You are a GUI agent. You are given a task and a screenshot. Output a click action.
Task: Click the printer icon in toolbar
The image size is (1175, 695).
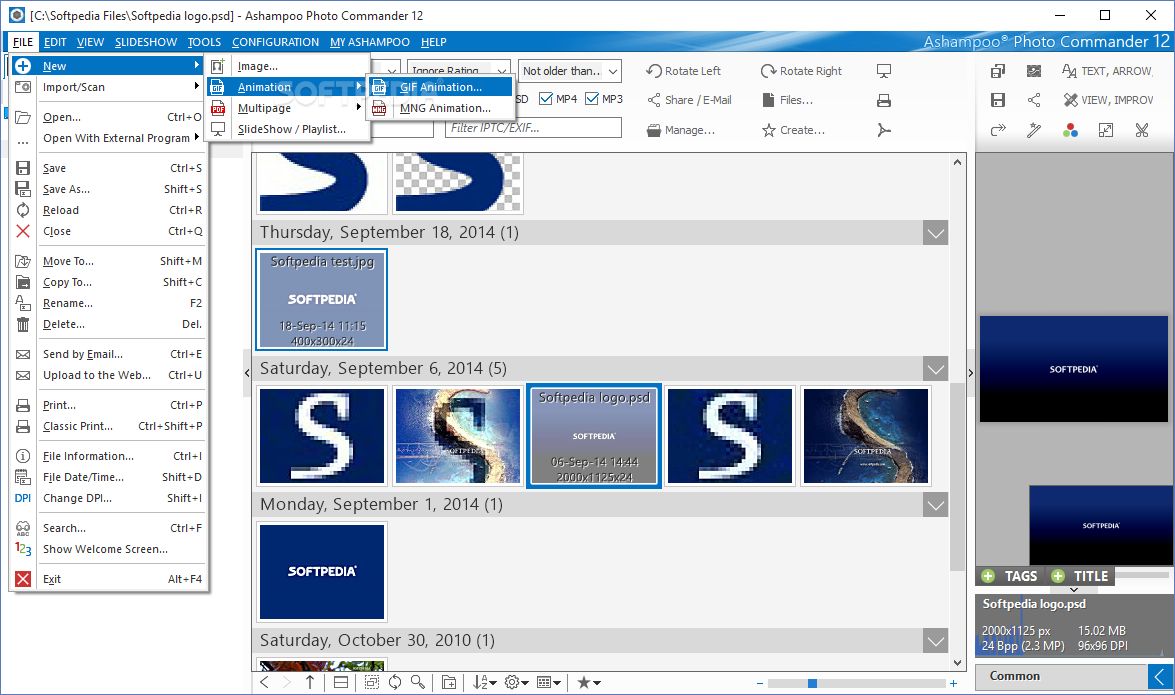[884, 100]
